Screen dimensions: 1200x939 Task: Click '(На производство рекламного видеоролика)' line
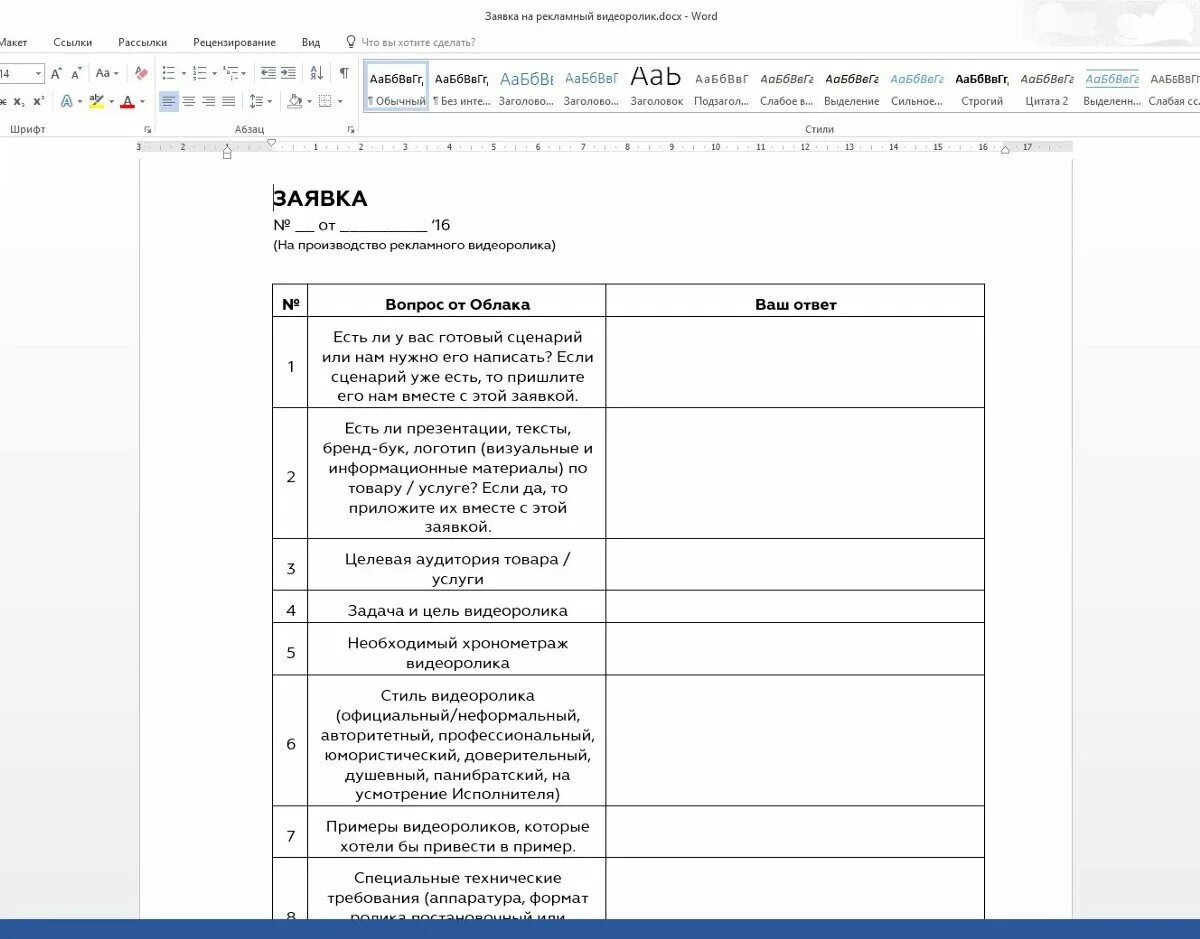414,245
